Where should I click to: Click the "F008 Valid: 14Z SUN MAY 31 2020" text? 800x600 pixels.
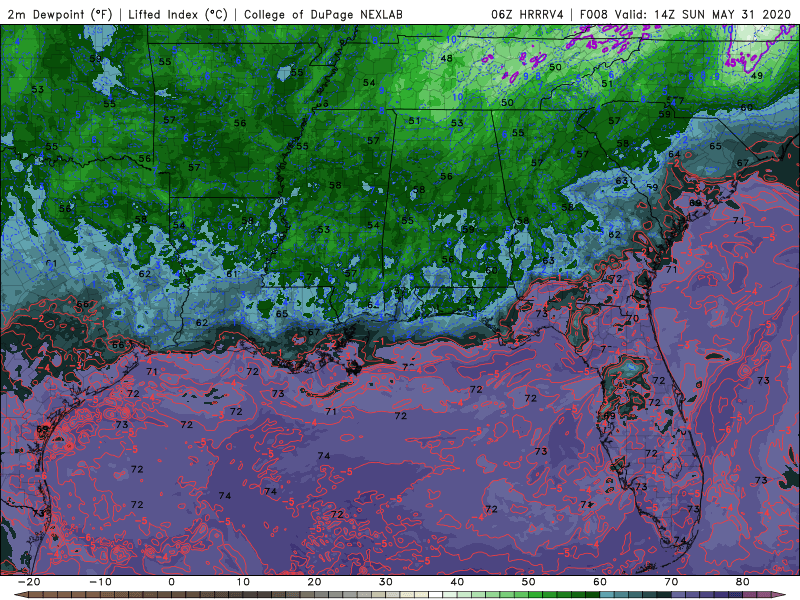pyautogui.click(x=685, y=14)
